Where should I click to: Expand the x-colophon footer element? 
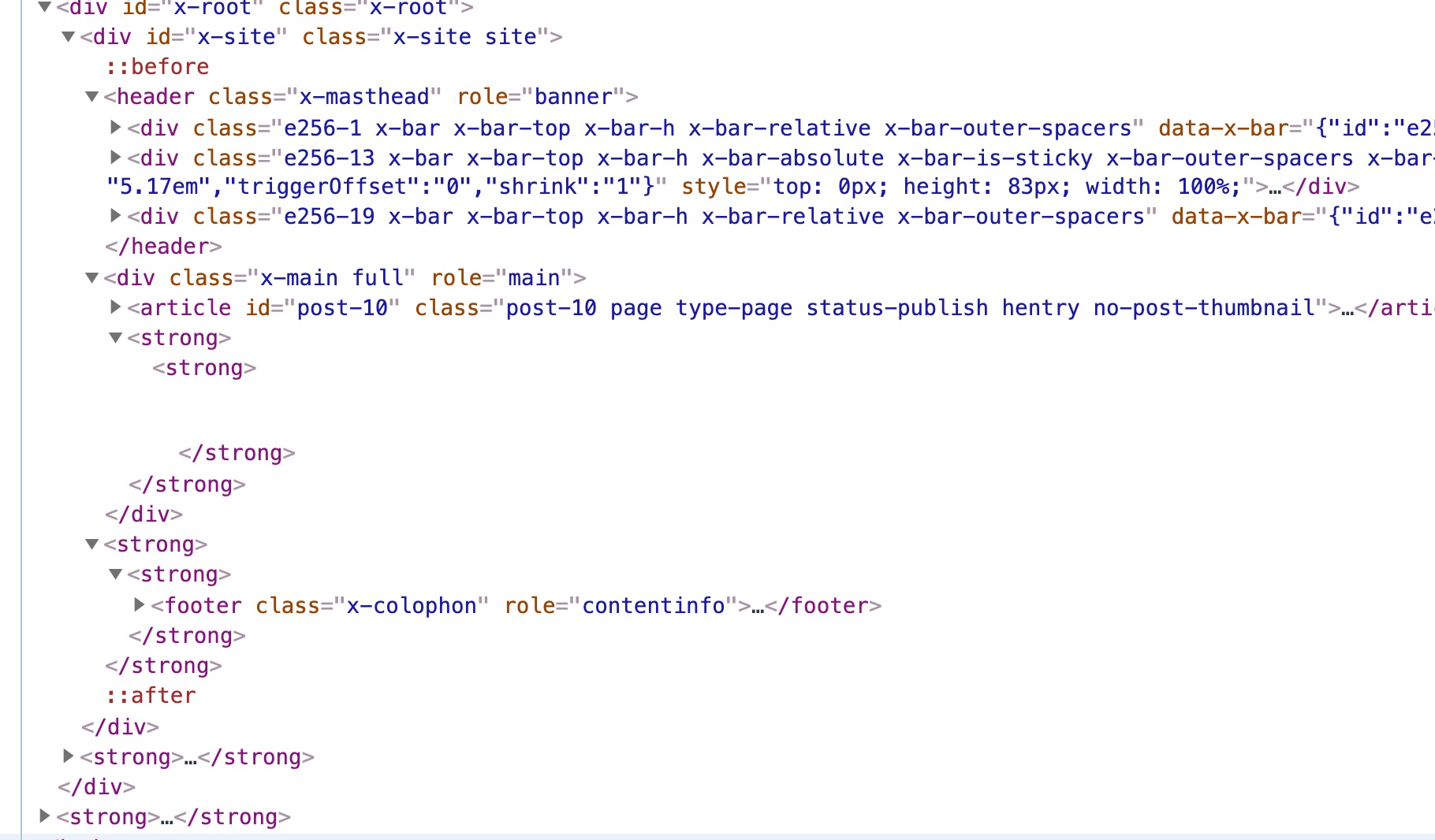(x=140, y=604)
